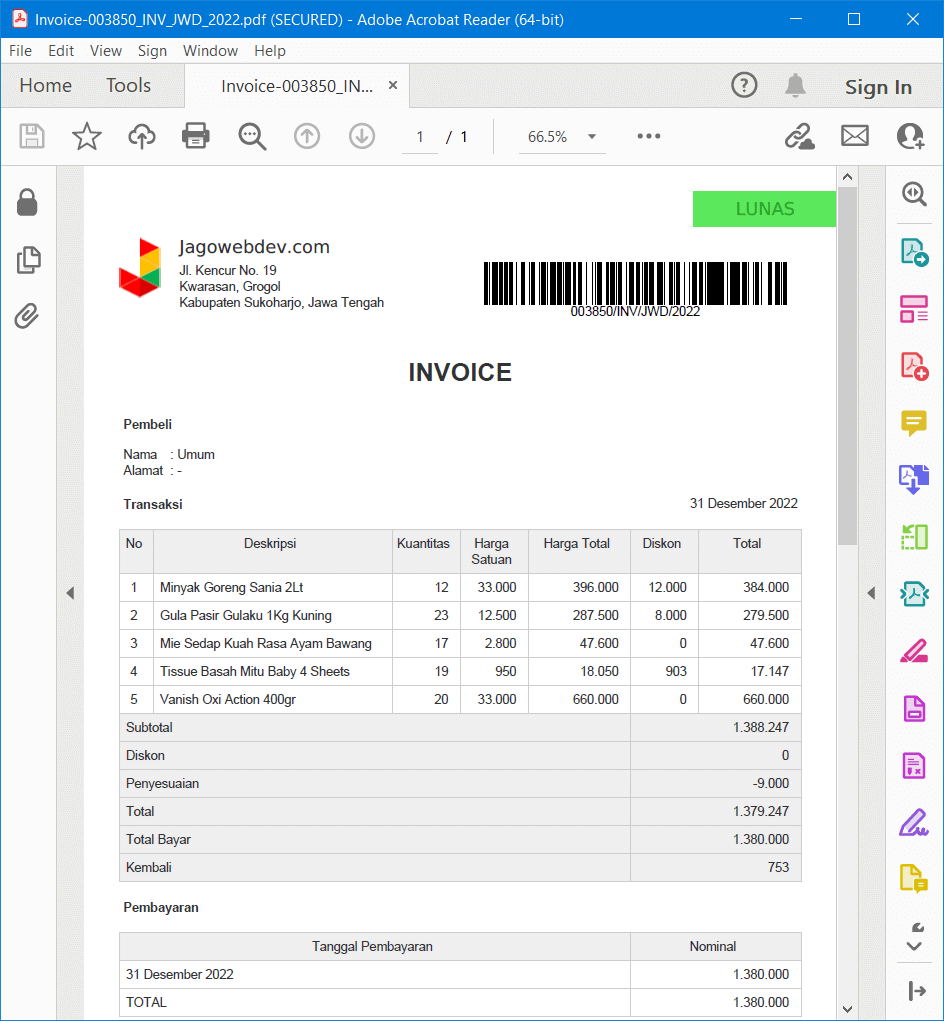Image resolution: width=944 pixels, height=1021 pixels.
Task: Click the Sign In button
Action: (x=878, y=87)
